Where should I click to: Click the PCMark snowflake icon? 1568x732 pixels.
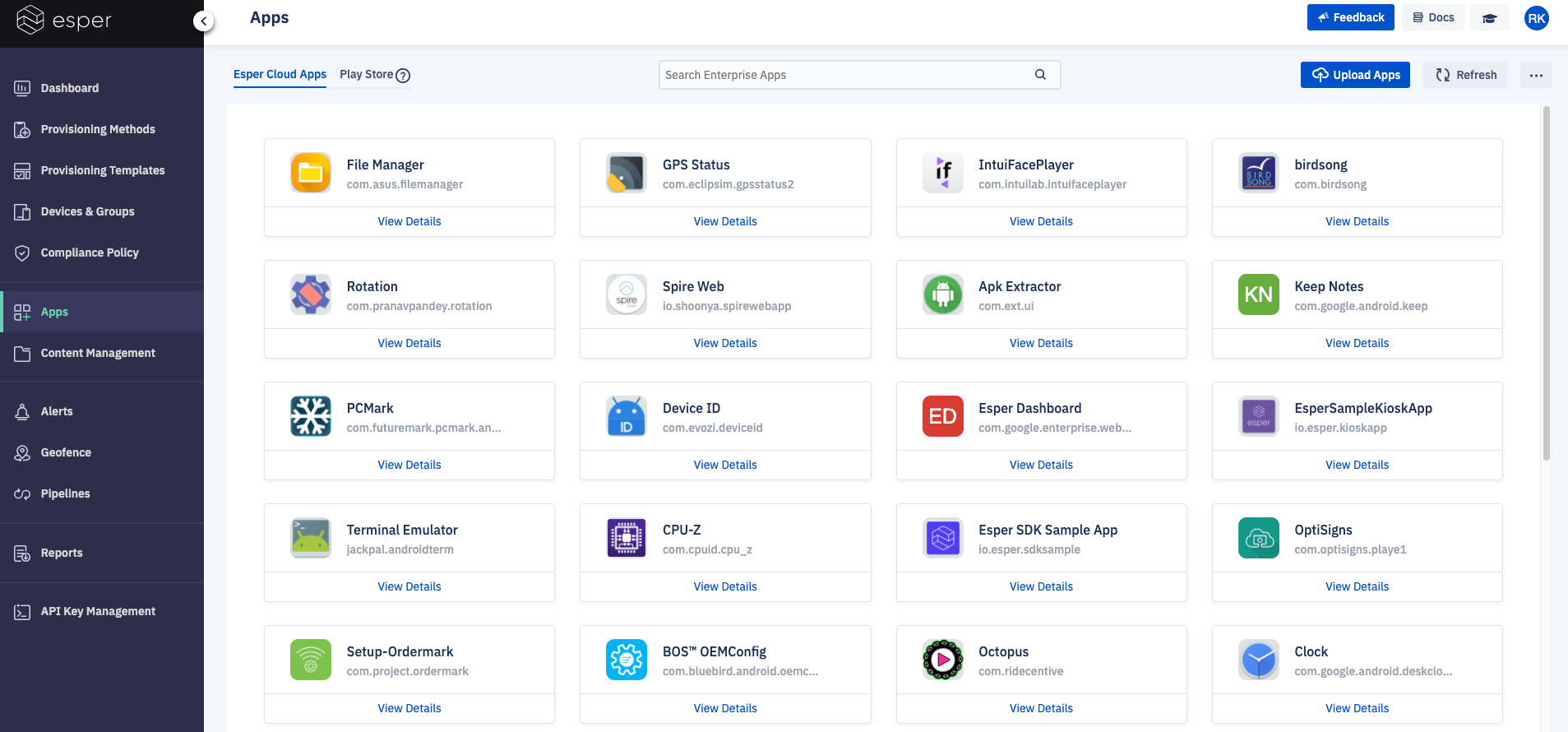click(x=311, y=416)
